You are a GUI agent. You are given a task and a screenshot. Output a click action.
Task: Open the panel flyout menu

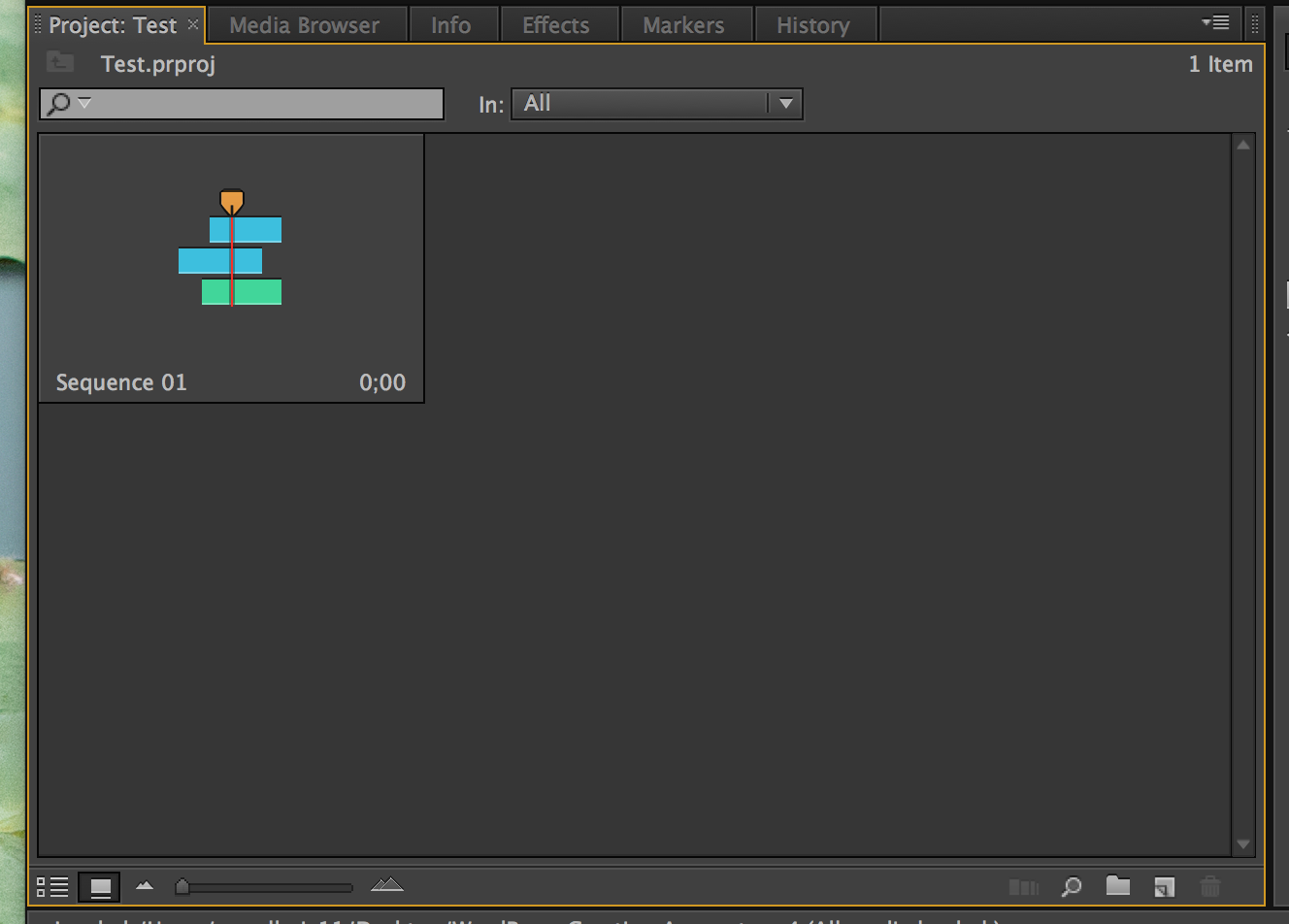[1215, 22]
